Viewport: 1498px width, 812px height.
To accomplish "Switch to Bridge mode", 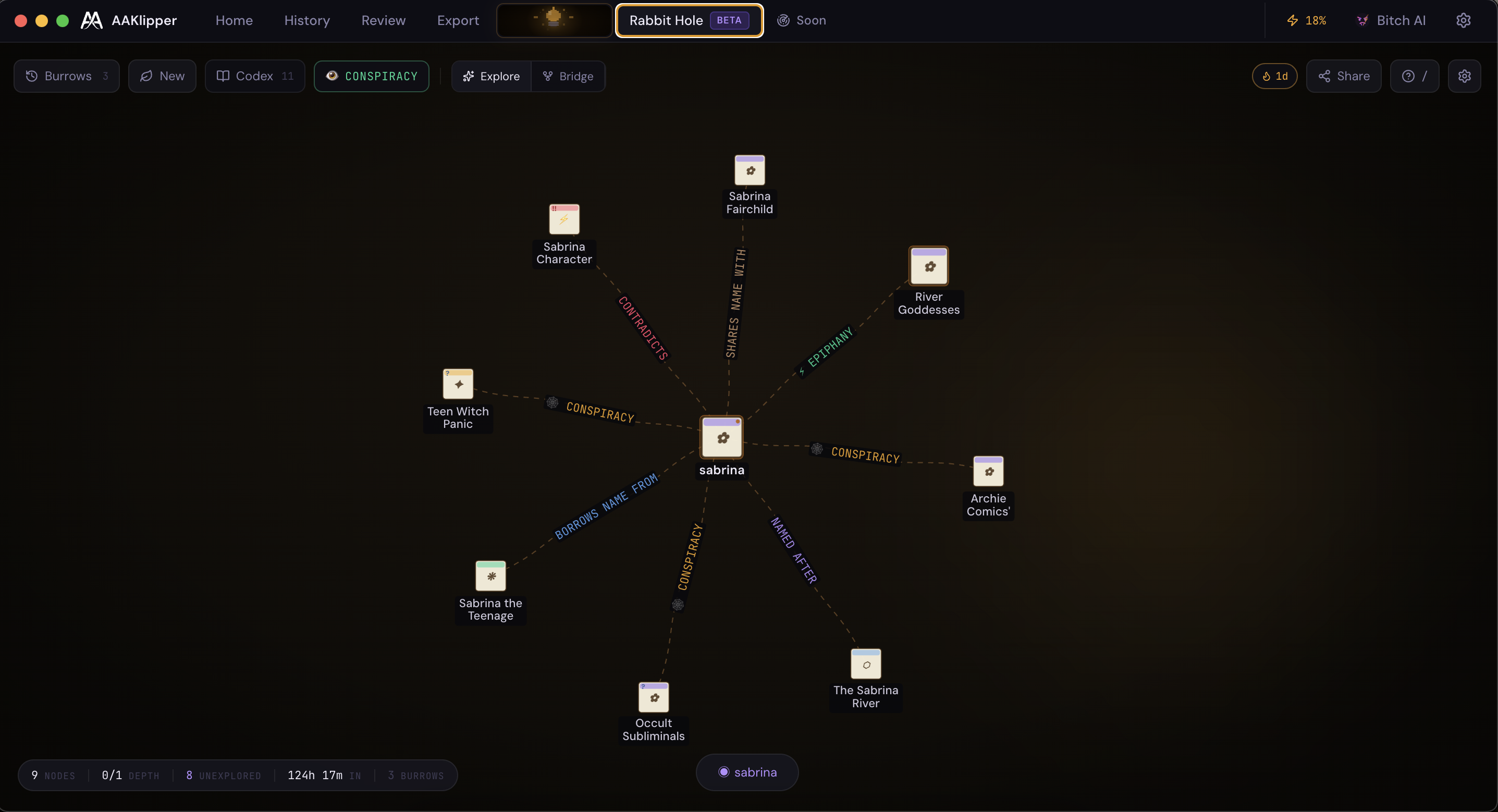I will (568, 76).
